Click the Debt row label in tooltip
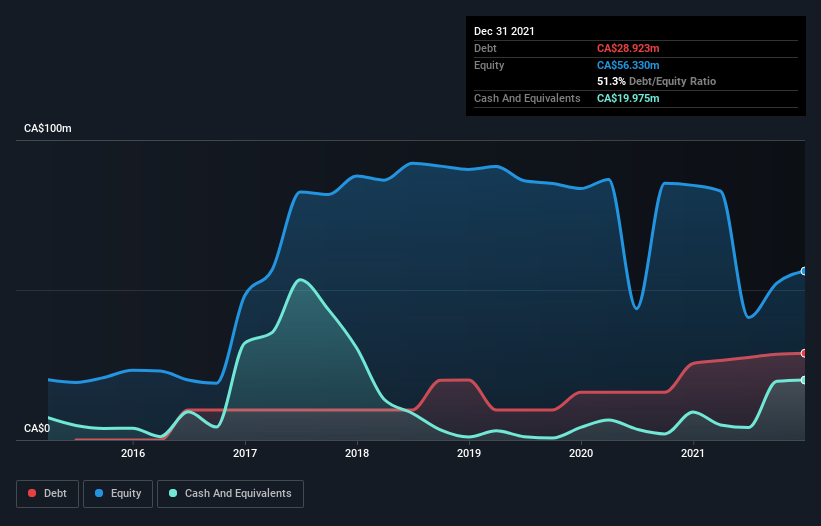 [x=485, y=48]
